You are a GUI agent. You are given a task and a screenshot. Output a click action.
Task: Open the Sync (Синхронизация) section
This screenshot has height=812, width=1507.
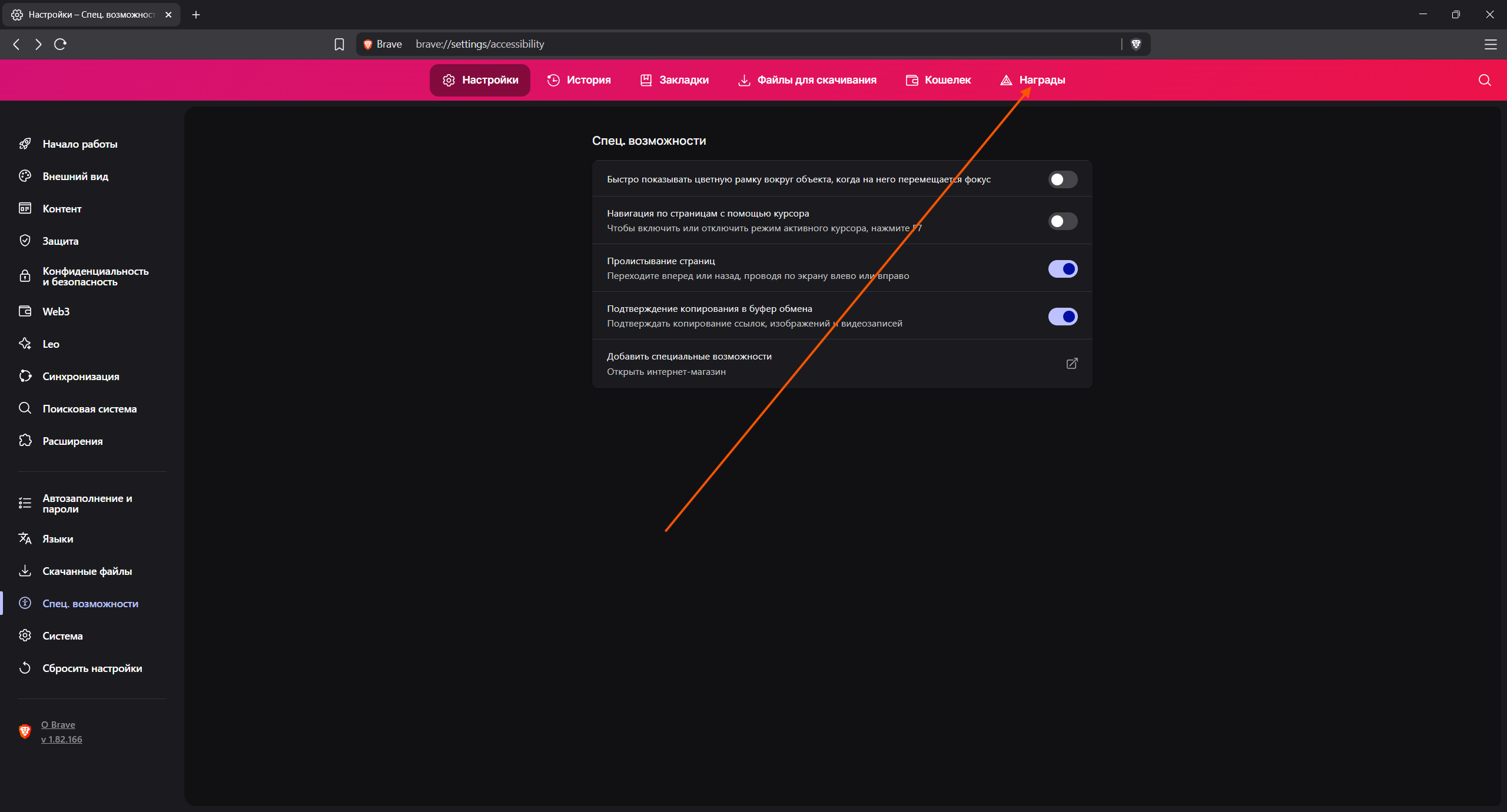click(81, 377)
